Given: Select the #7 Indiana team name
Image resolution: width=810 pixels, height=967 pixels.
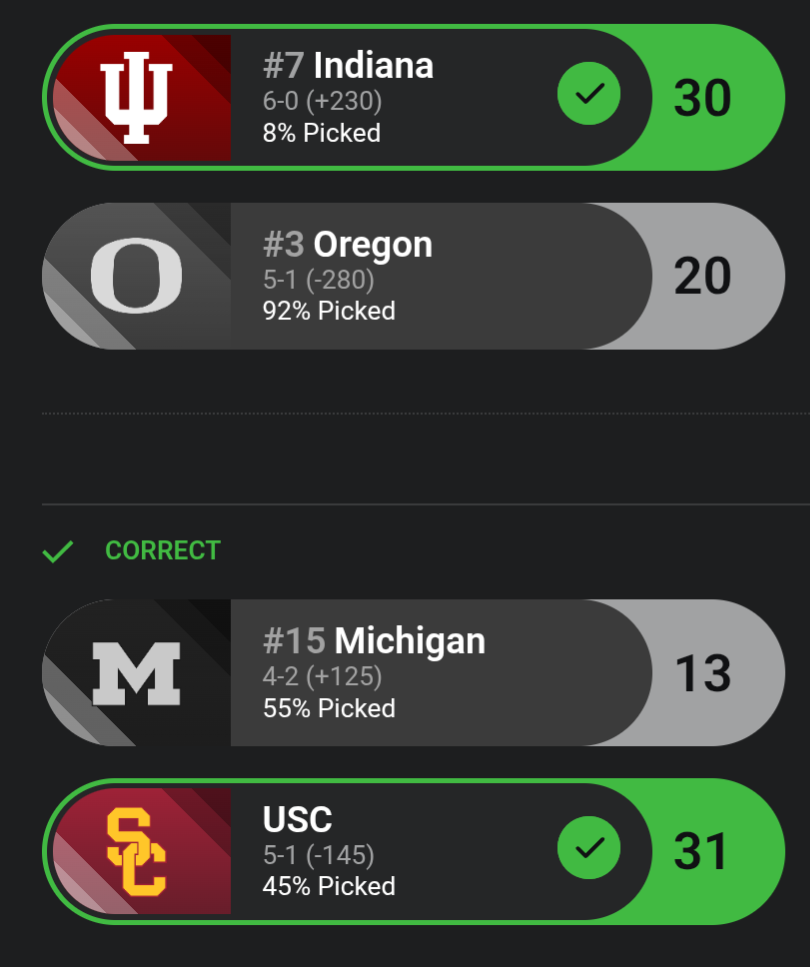Looking at the screenshot, I should click(348, 66).
